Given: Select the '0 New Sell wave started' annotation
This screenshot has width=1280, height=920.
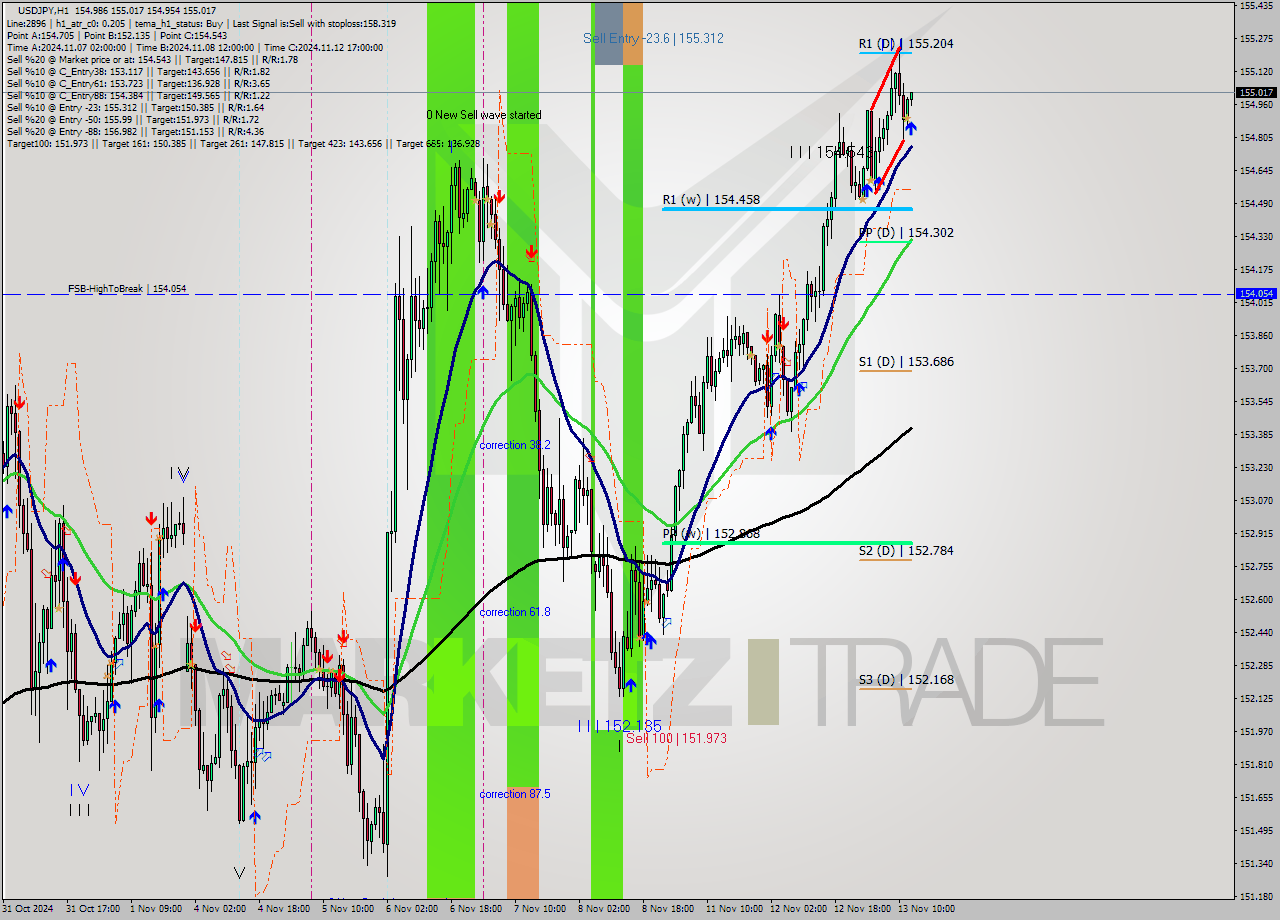Looking at the screenshot, I should [484, 115].
